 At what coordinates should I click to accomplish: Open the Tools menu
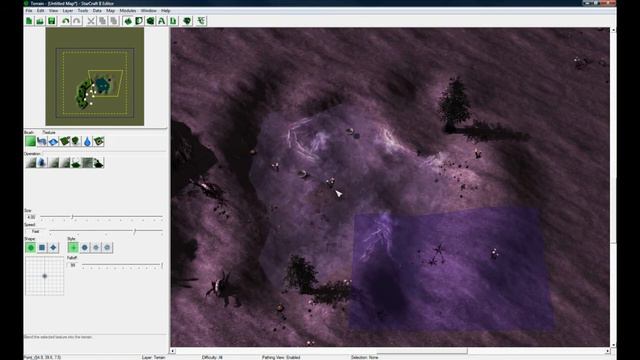click(83, 11)
